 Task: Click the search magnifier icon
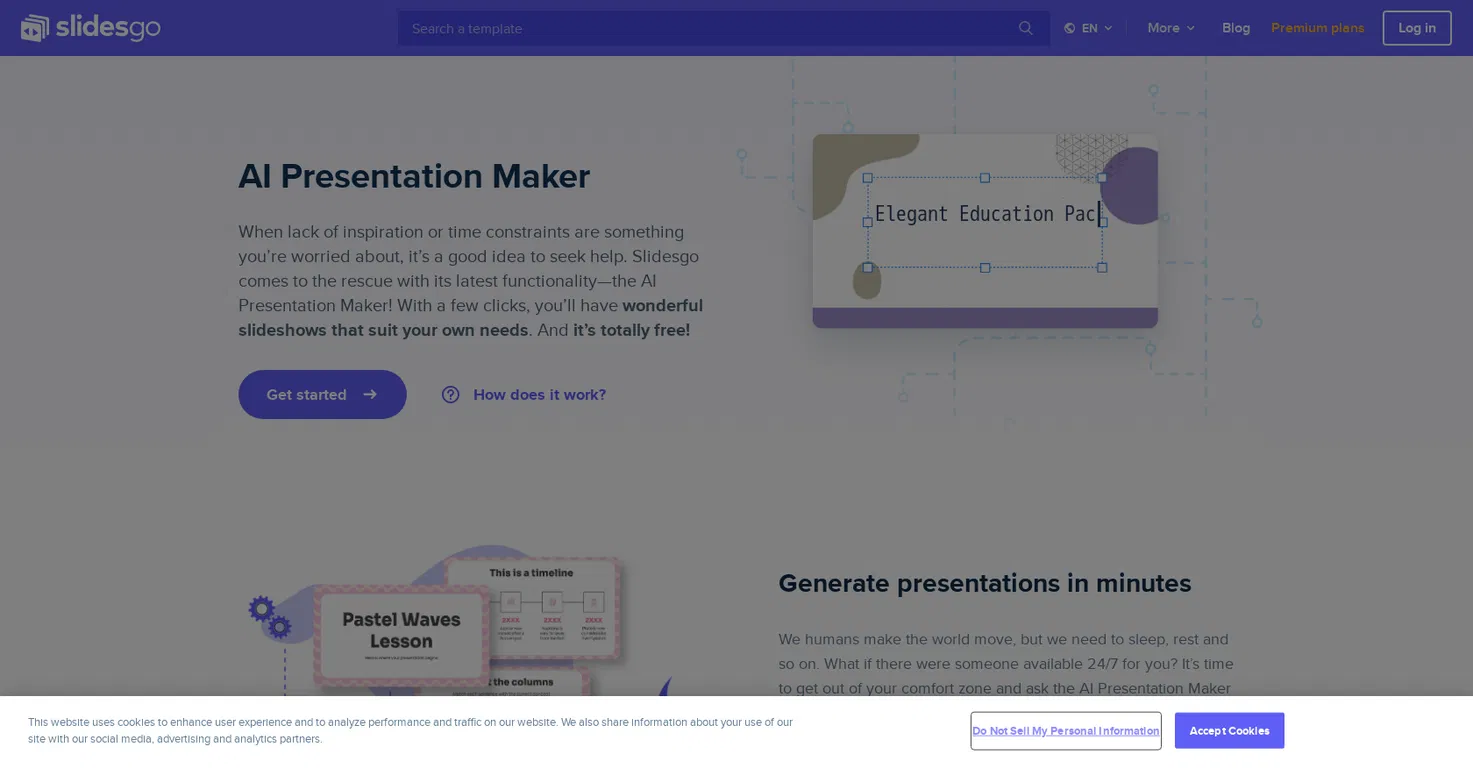tap(1025, 28)
